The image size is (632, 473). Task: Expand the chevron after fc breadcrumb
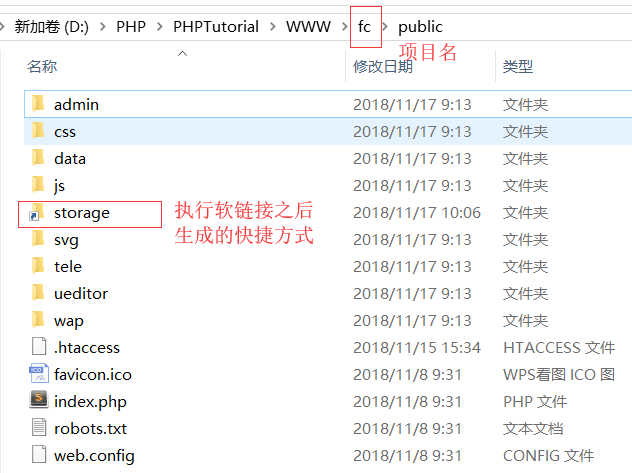click(x=385, y=27)
